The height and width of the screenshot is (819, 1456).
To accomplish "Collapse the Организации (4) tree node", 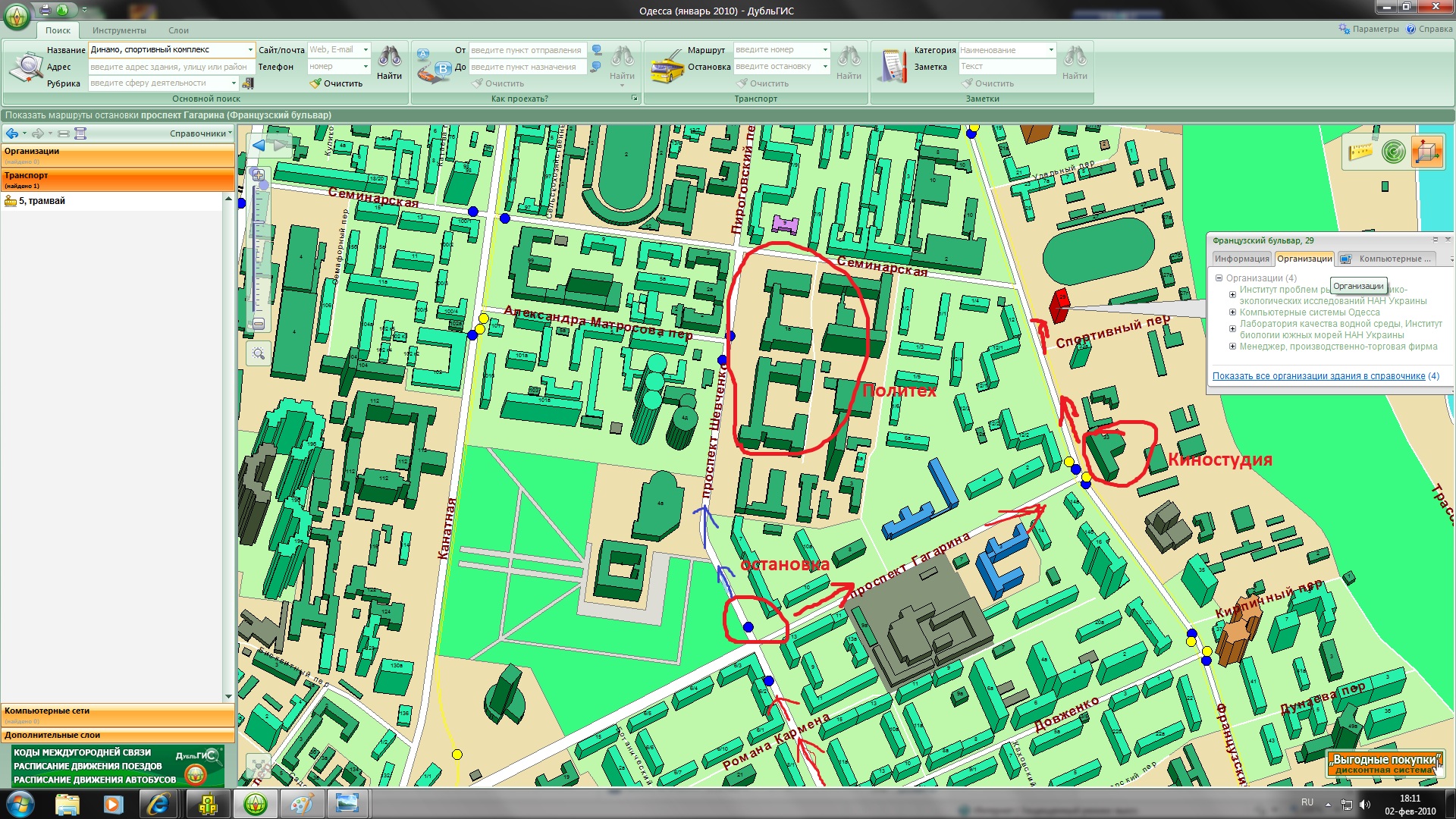I will (x=1219, y=278).
